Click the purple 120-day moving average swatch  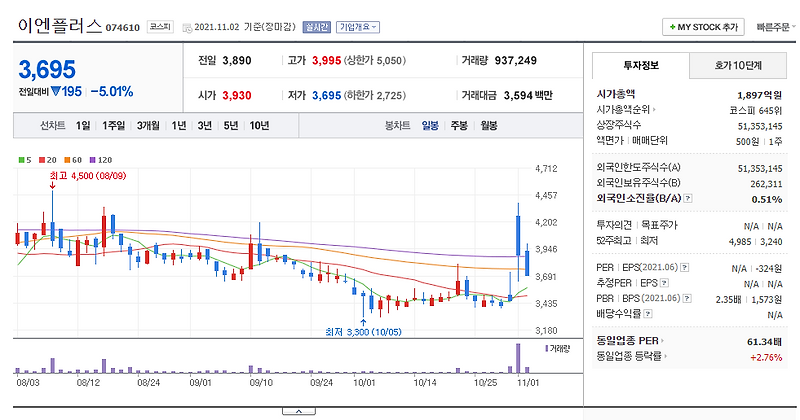[92, 160]
